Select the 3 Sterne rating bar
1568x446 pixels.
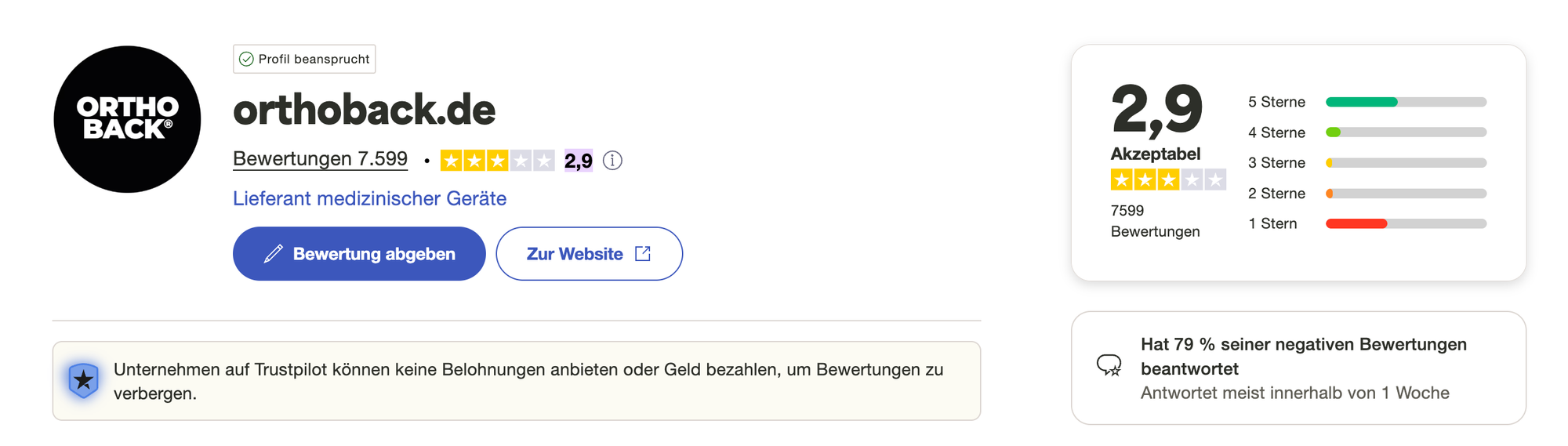(1406, 163)
